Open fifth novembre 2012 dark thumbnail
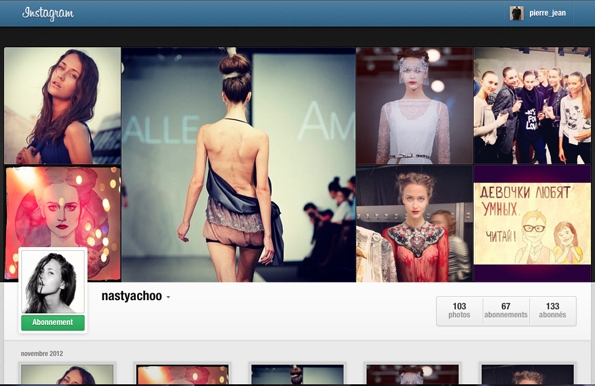 point(528,374)
